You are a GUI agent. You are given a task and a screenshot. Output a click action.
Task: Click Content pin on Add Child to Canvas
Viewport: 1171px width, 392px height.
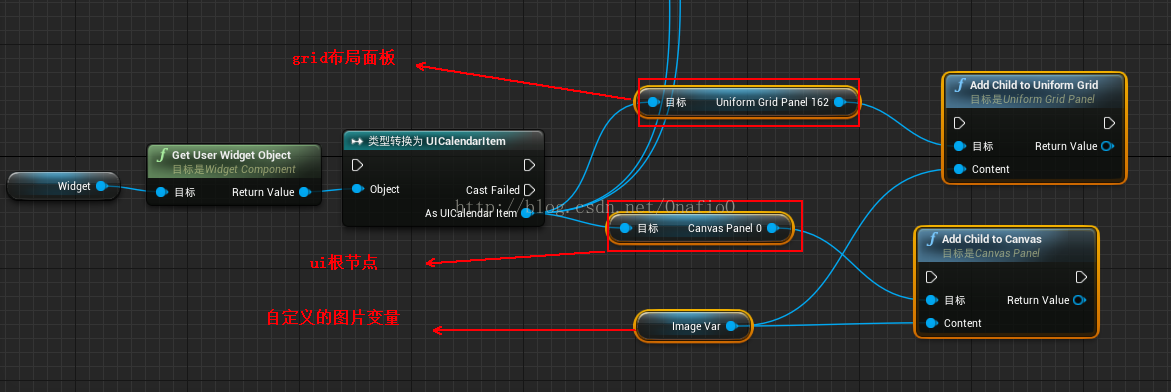click(931, 323)
